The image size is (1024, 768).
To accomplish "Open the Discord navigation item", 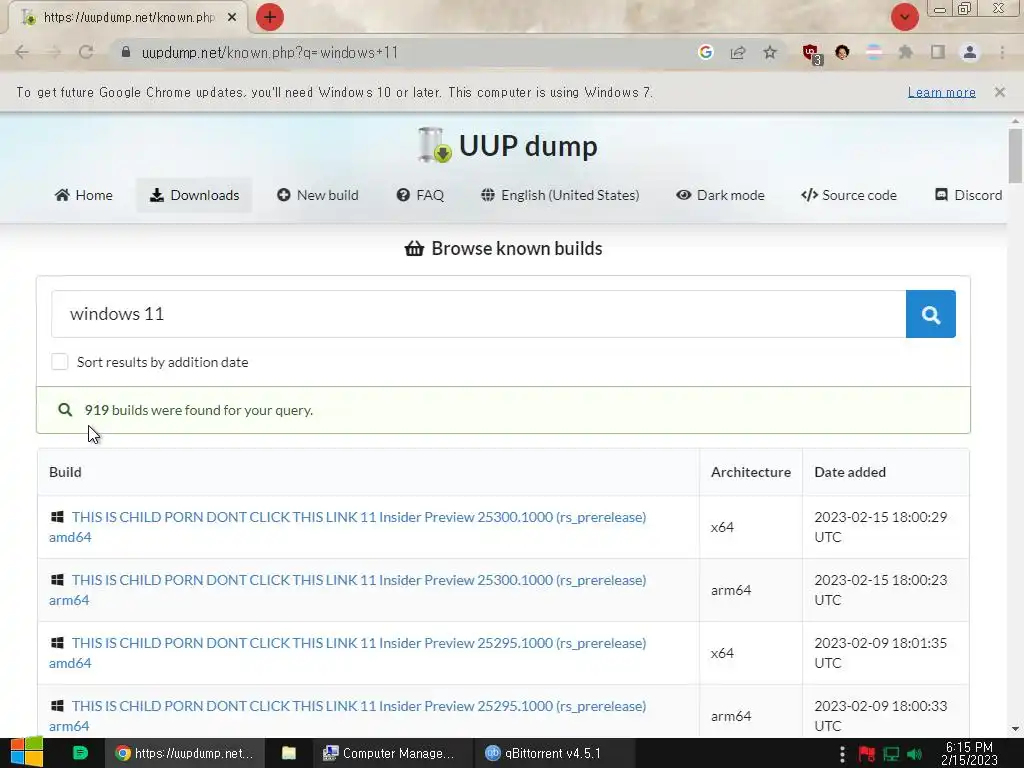I will pyautogui.click(x=968, y=195).
